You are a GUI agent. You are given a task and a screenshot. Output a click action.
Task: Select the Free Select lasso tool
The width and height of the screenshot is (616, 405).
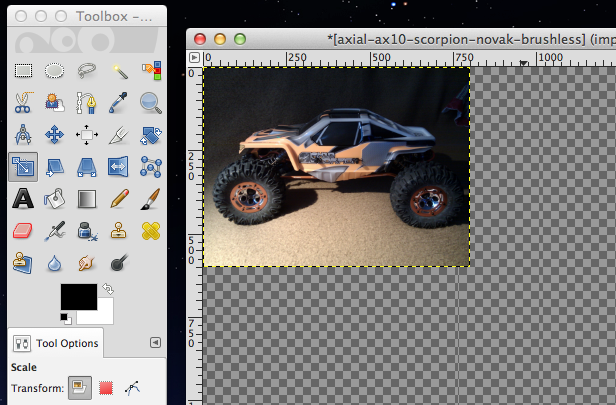(87, 70)
